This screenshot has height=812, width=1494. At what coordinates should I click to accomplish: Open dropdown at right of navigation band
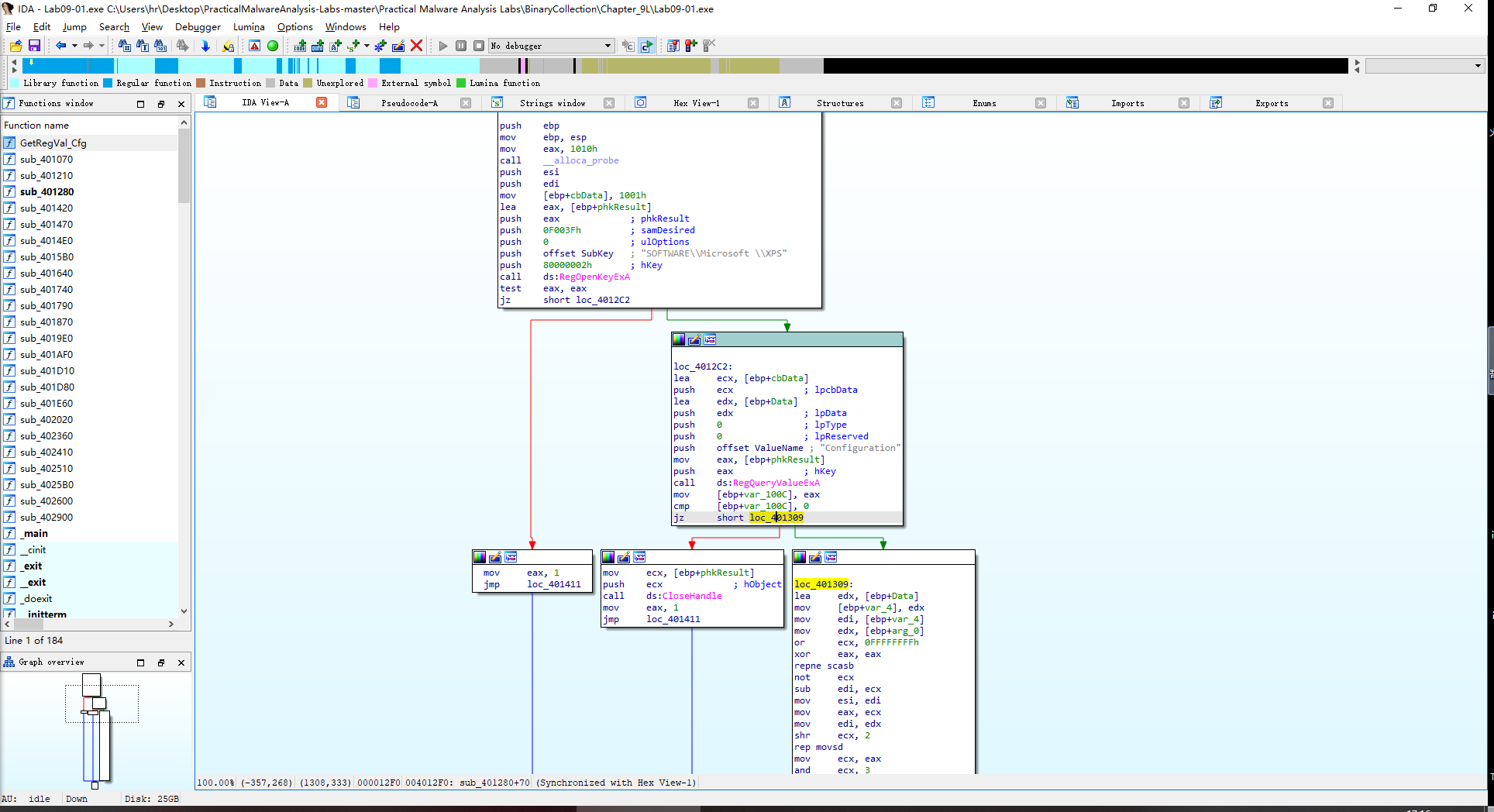point(1478,66)
